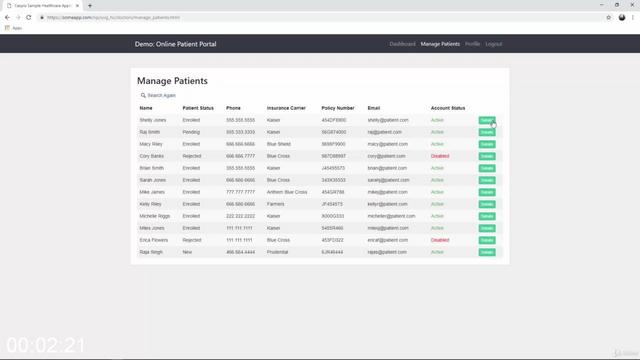Click the Insurance Carrier column header

coord(286,108)
